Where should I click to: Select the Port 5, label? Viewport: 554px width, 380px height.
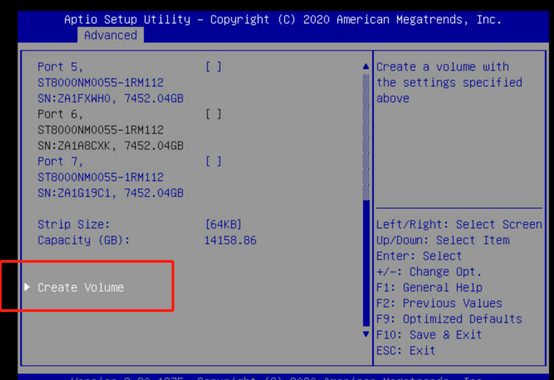60,67
